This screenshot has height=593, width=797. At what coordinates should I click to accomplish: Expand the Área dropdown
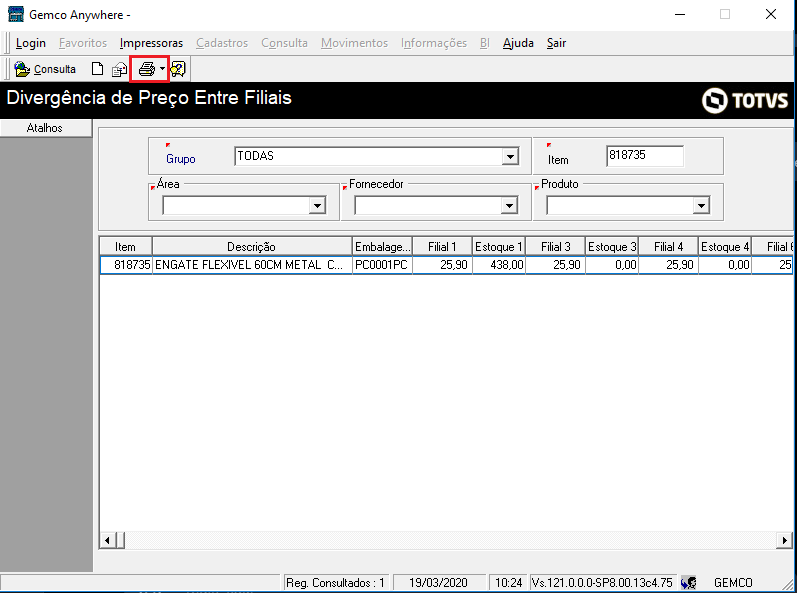click(317, 206)
